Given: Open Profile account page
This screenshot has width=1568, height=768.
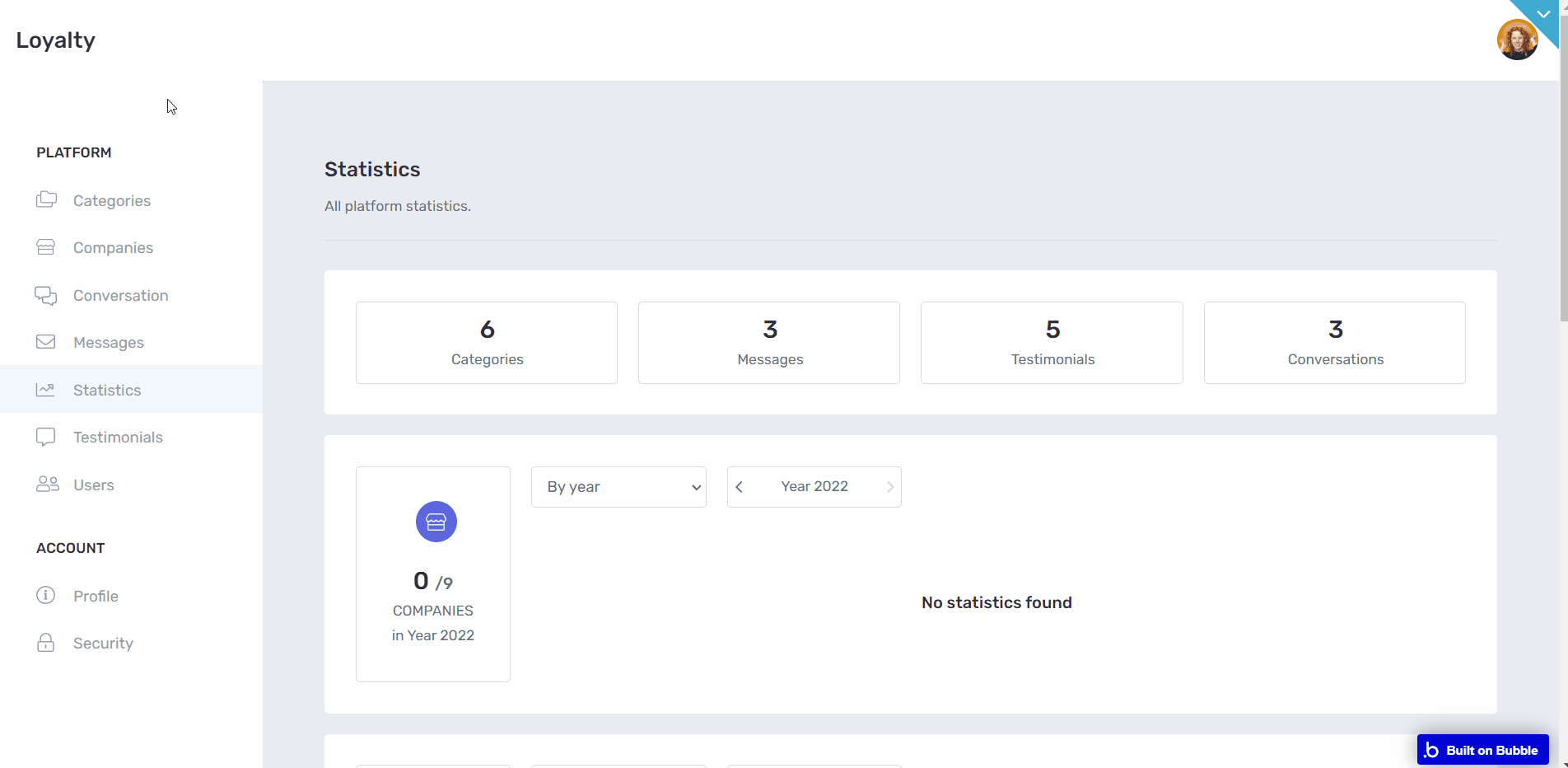Looking at the screenshot, I should pos(132,596).
